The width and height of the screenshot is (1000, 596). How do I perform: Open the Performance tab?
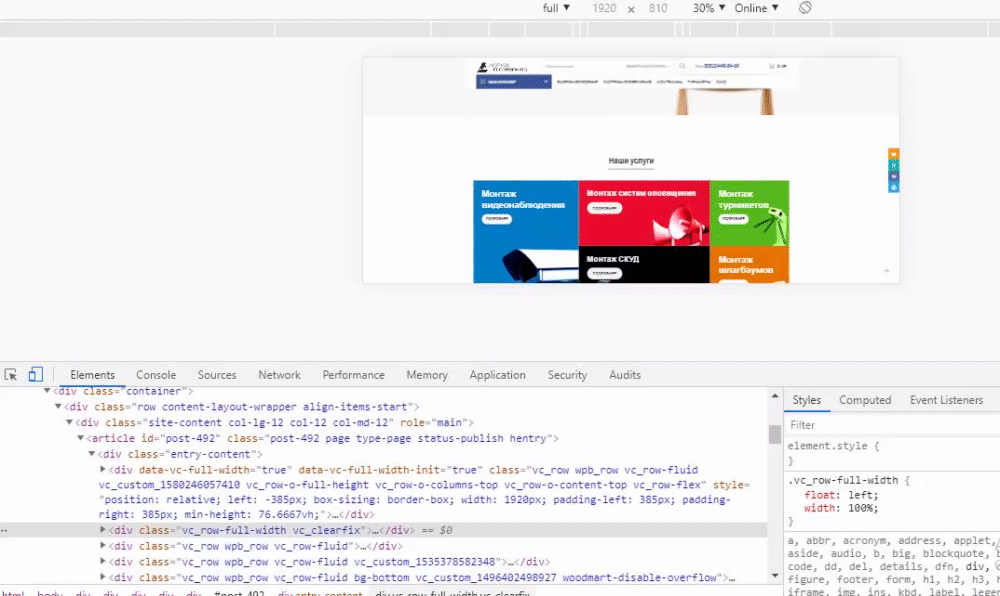pos(353,375)
